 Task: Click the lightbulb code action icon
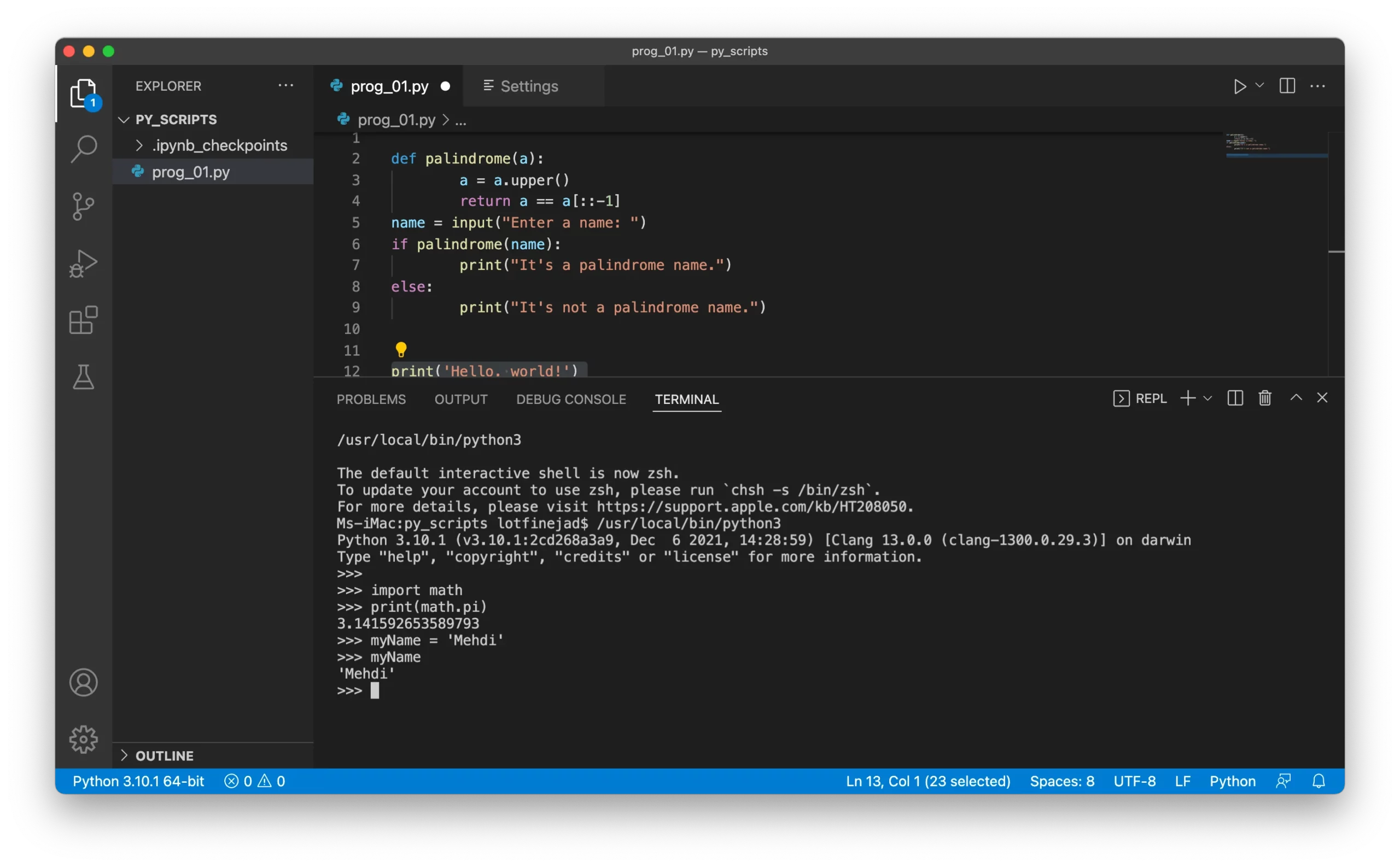(401, 349)
